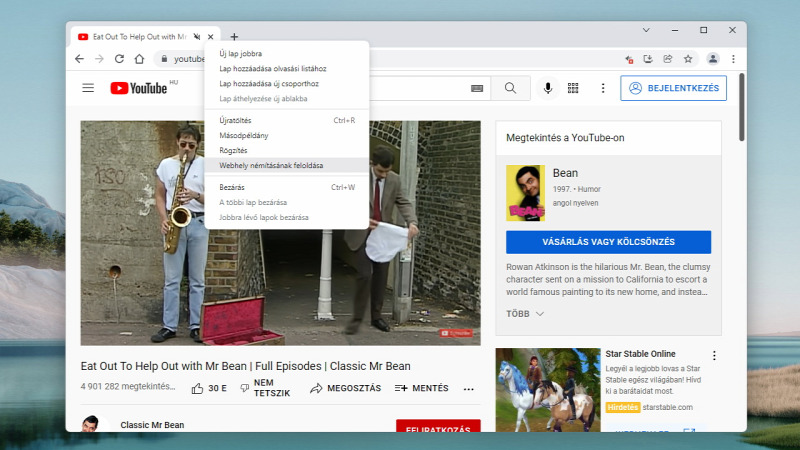Open the tab search chevron

(x=646, y=30)
